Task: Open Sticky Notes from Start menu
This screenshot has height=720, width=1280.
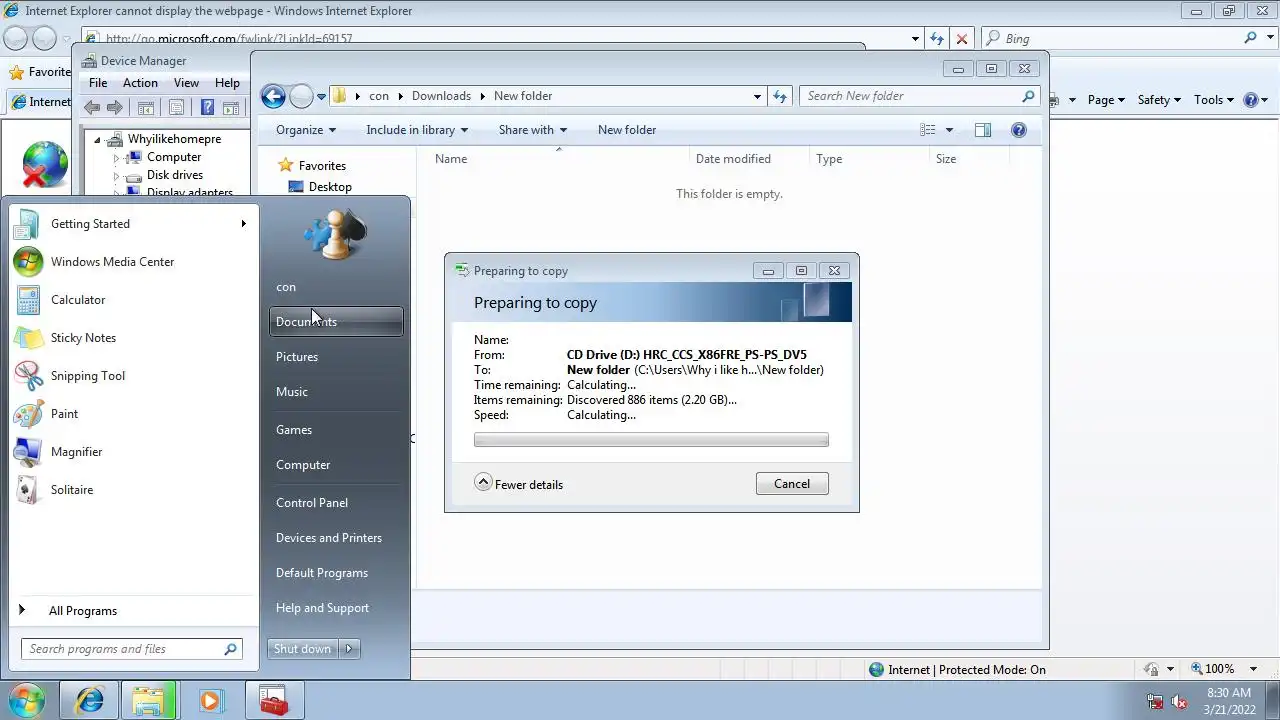Action: tap(132, 338)
